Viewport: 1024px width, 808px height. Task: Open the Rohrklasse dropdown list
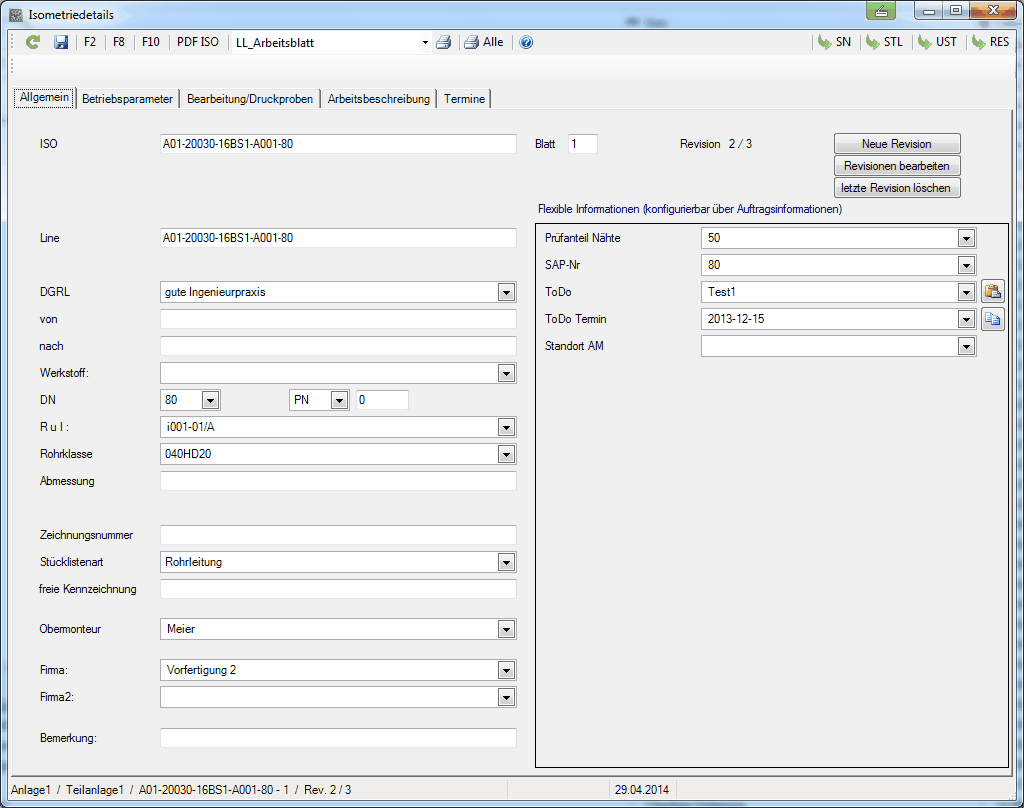tap(506, 454)
